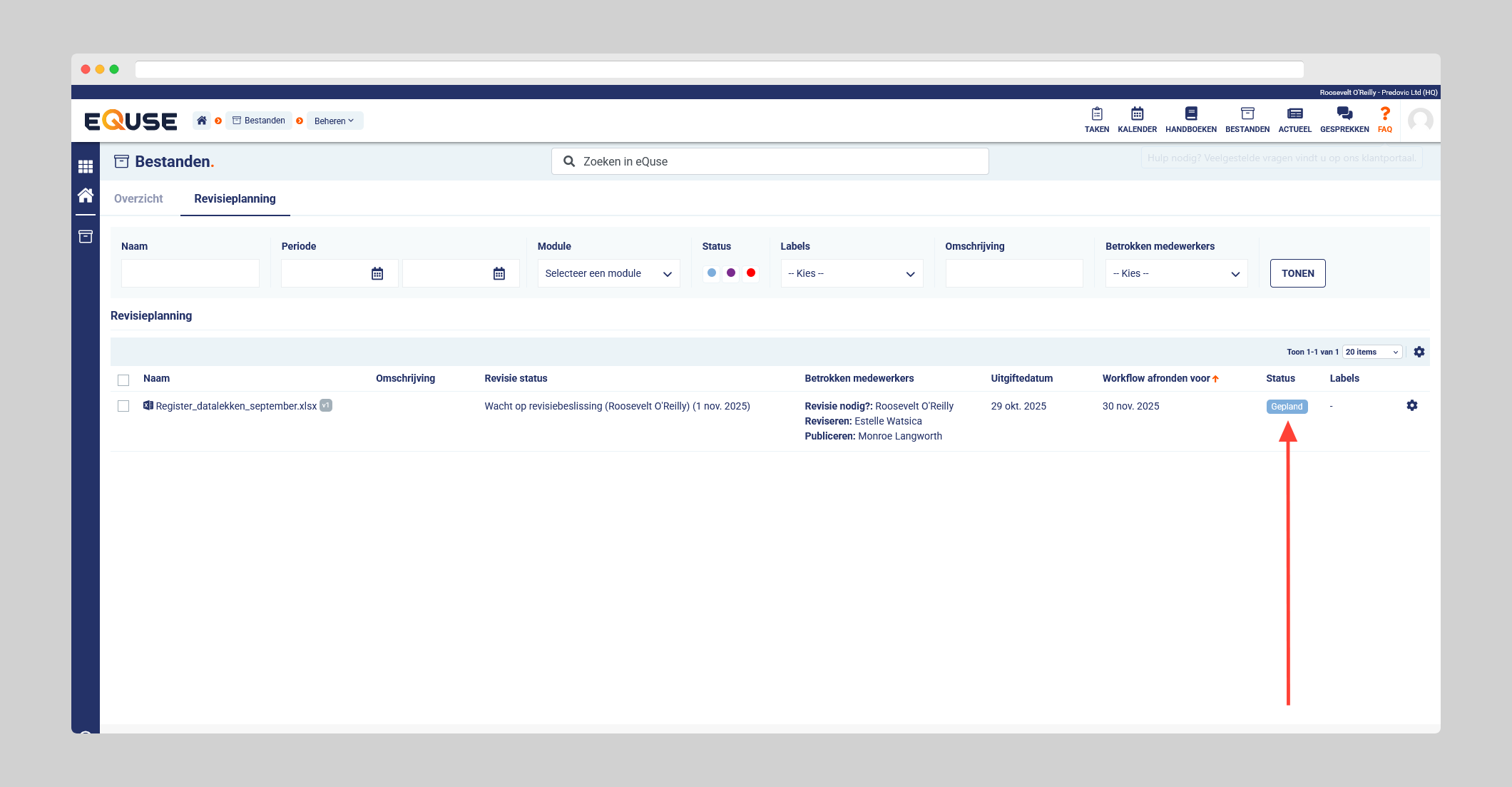Open the first Periode calendar picker
Screen dimensions: 1512x787
(x=377, y=273)
